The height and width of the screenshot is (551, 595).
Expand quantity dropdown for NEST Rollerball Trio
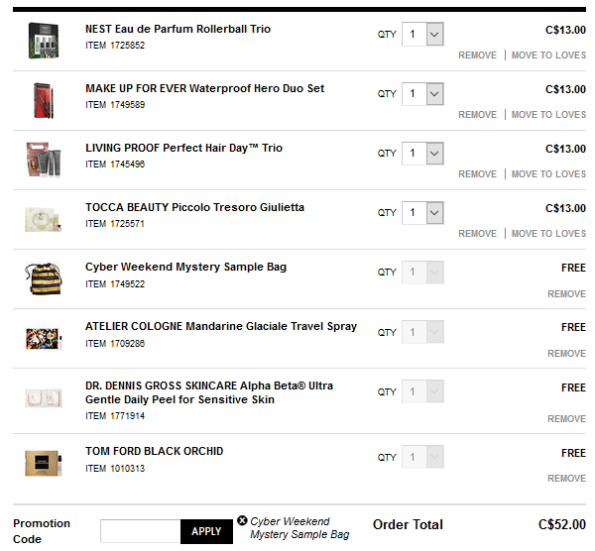[x=423, y=34]
